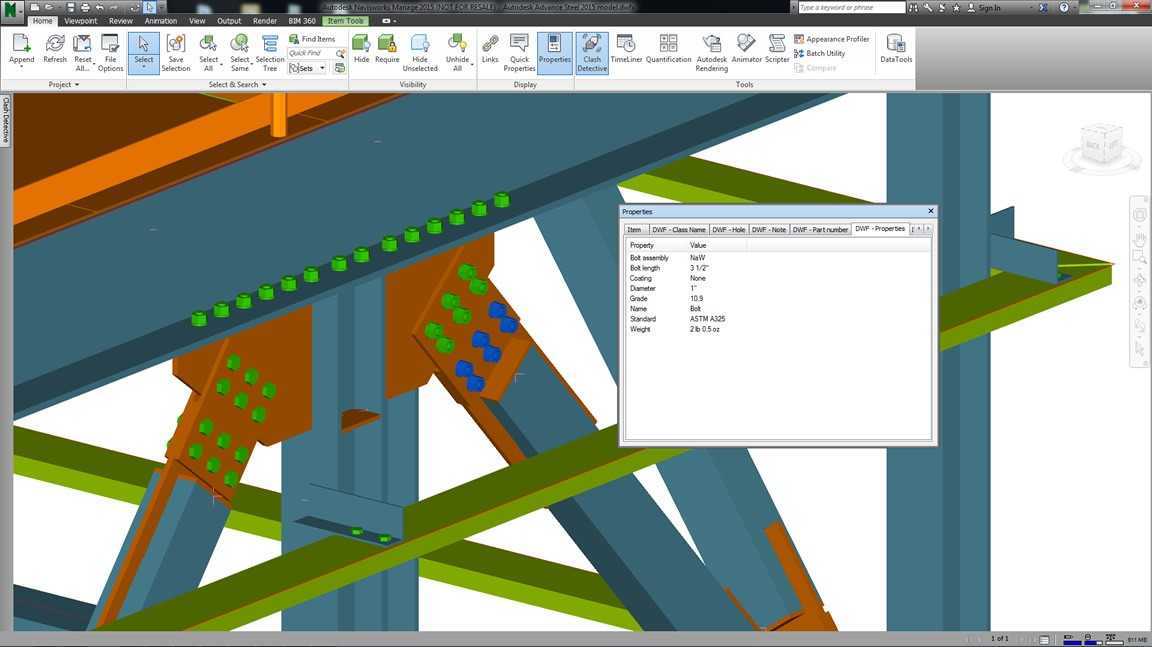Open the Scripter tool
This screenshot has height=647, width=1152.
coord(777,49)
